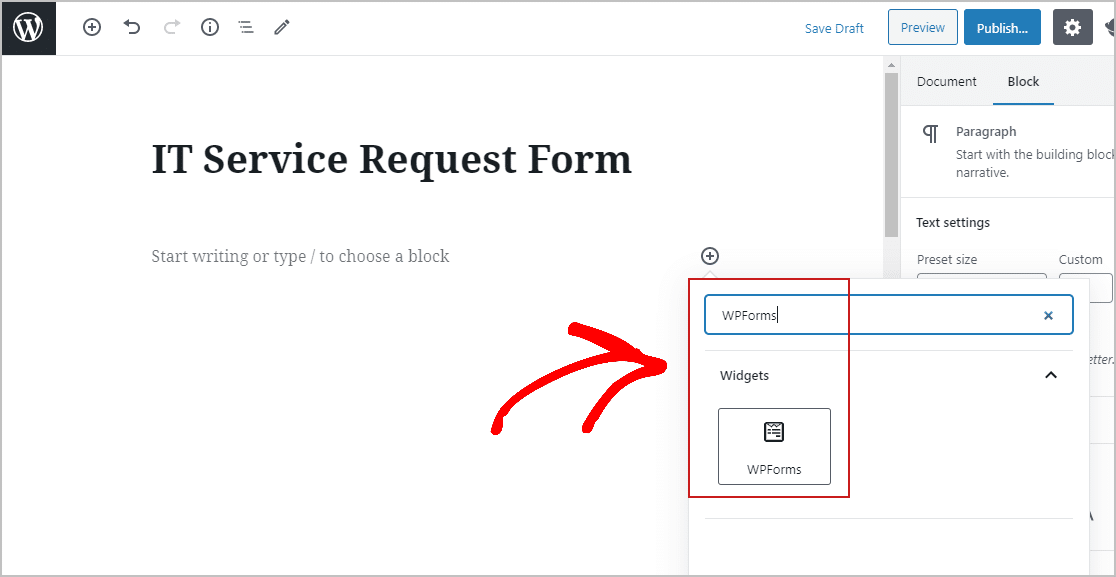Click the WordPress logo icon
Image resolution: width=1116 pixels, height=577 pixels.
click(x=28, y=27)
